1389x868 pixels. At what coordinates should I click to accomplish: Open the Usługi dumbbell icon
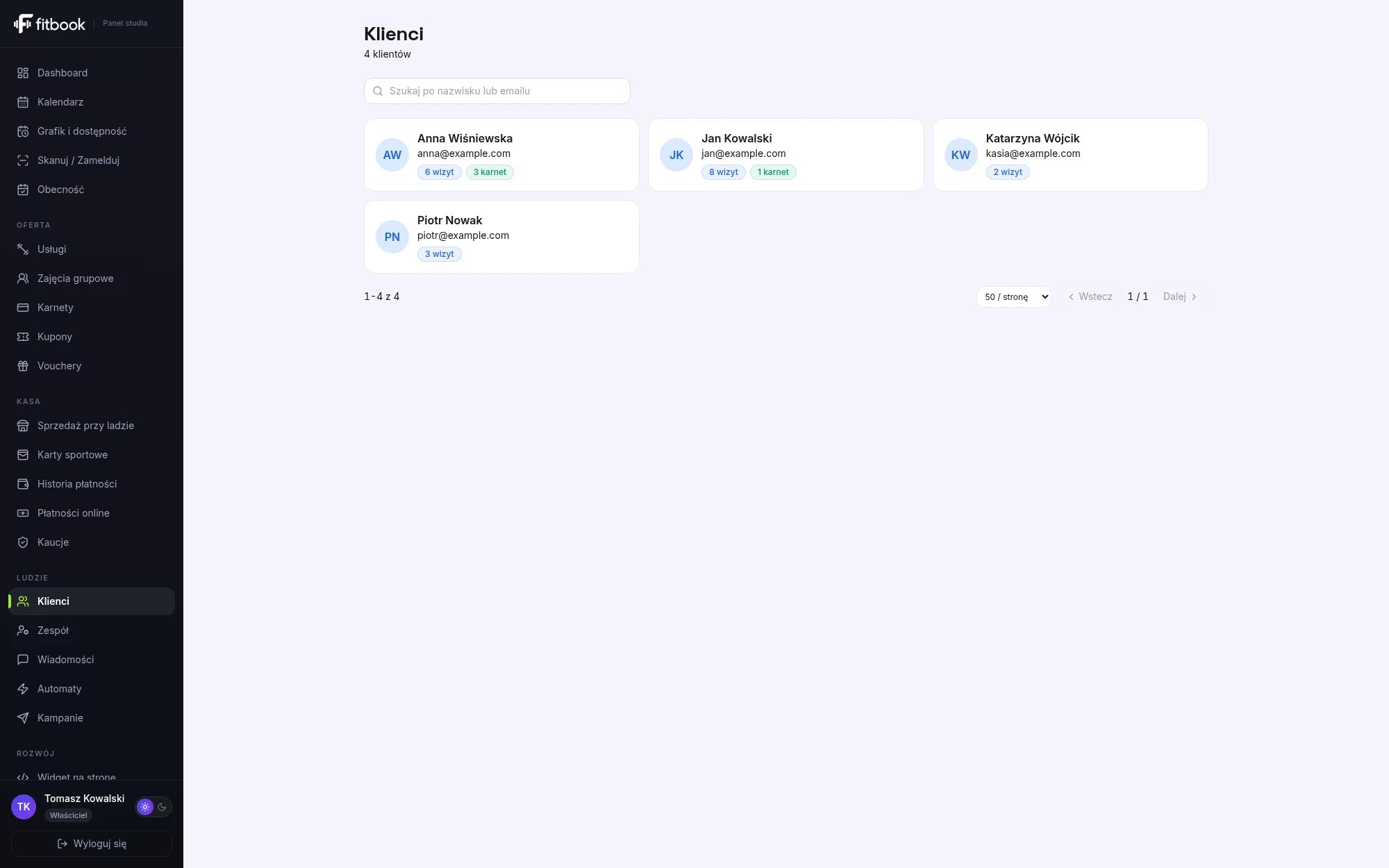23,249
